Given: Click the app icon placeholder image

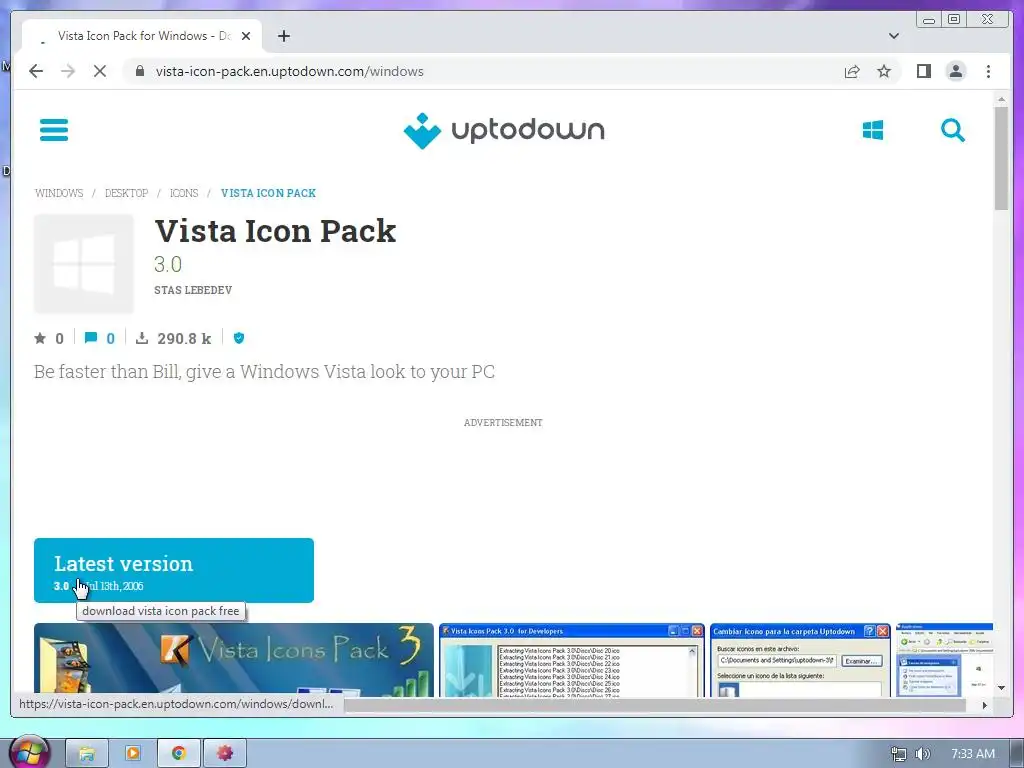Looking at the screenshot, I should click(x=84, y=264).
